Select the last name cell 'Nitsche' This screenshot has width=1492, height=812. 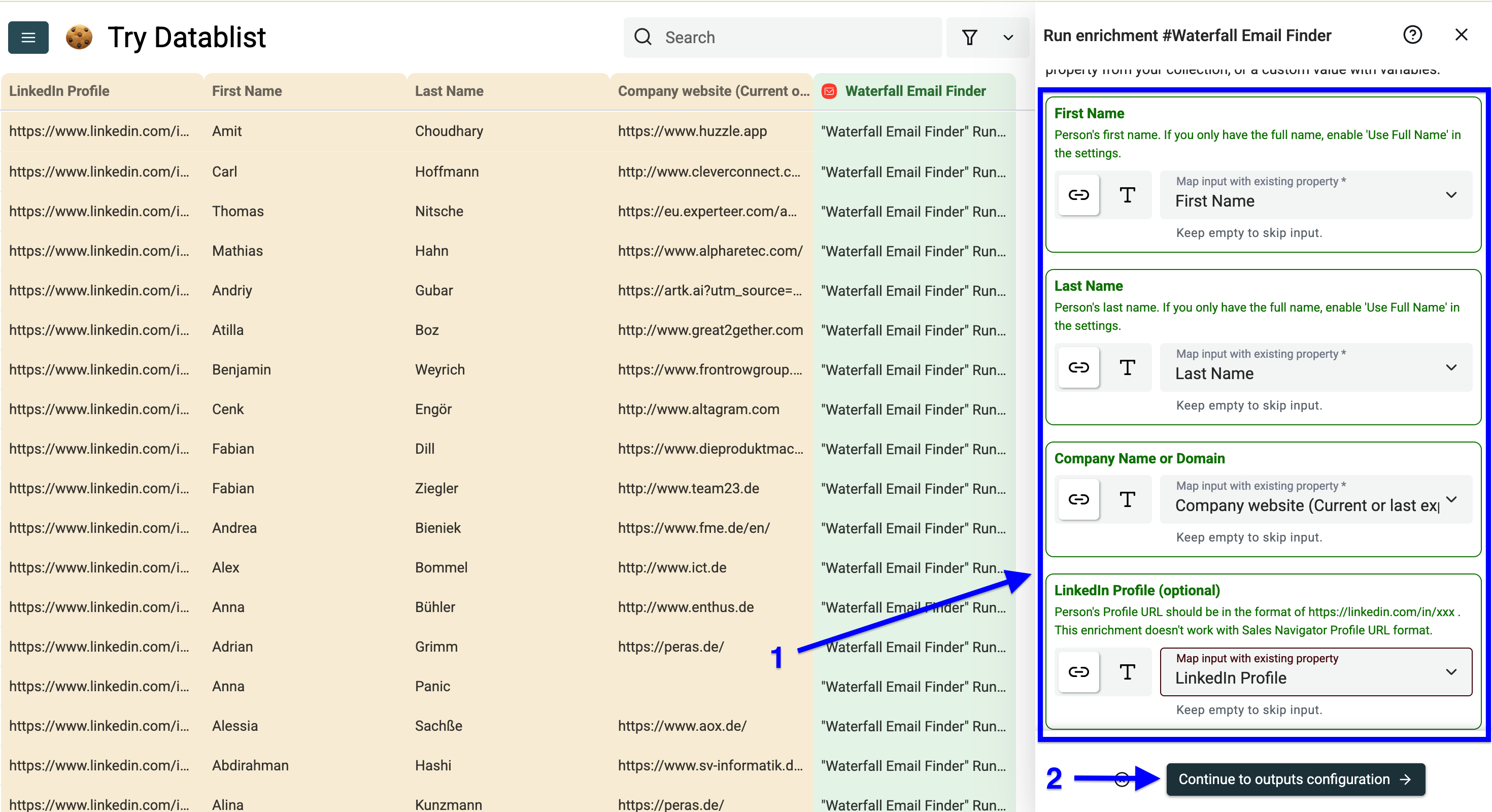coord(508,211)
